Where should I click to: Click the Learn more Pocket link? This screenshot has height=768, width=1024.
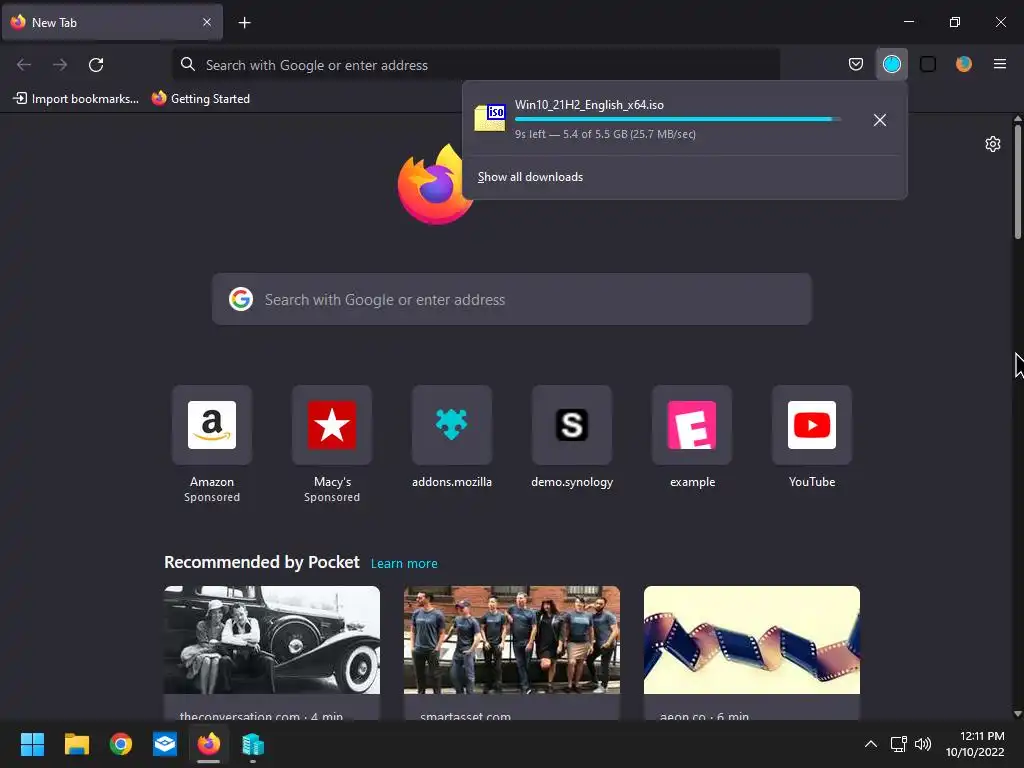404,564
